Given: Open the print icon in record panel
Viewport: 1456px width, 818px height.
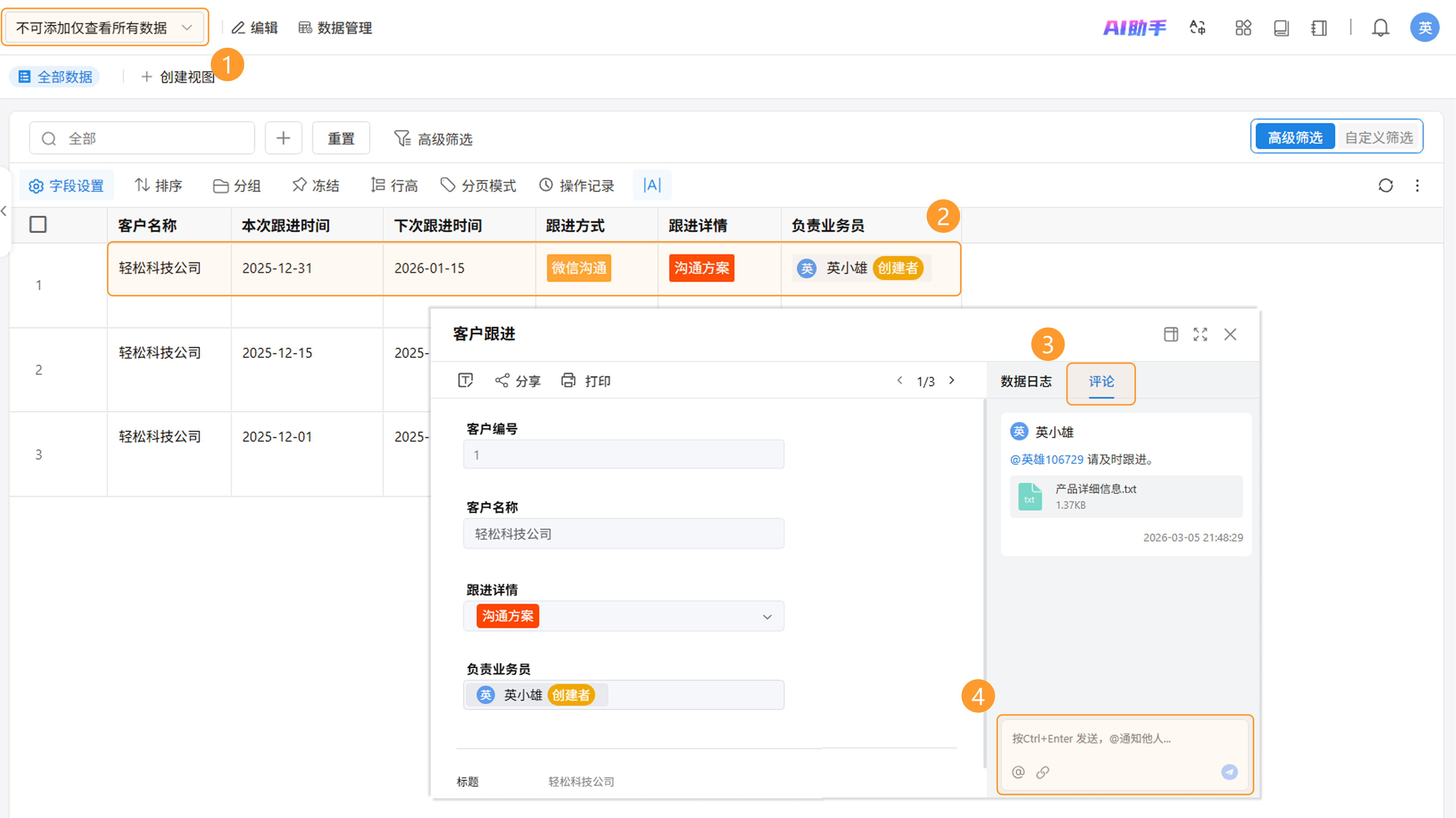Looking at the screenshot, I should tap(568, 380).
